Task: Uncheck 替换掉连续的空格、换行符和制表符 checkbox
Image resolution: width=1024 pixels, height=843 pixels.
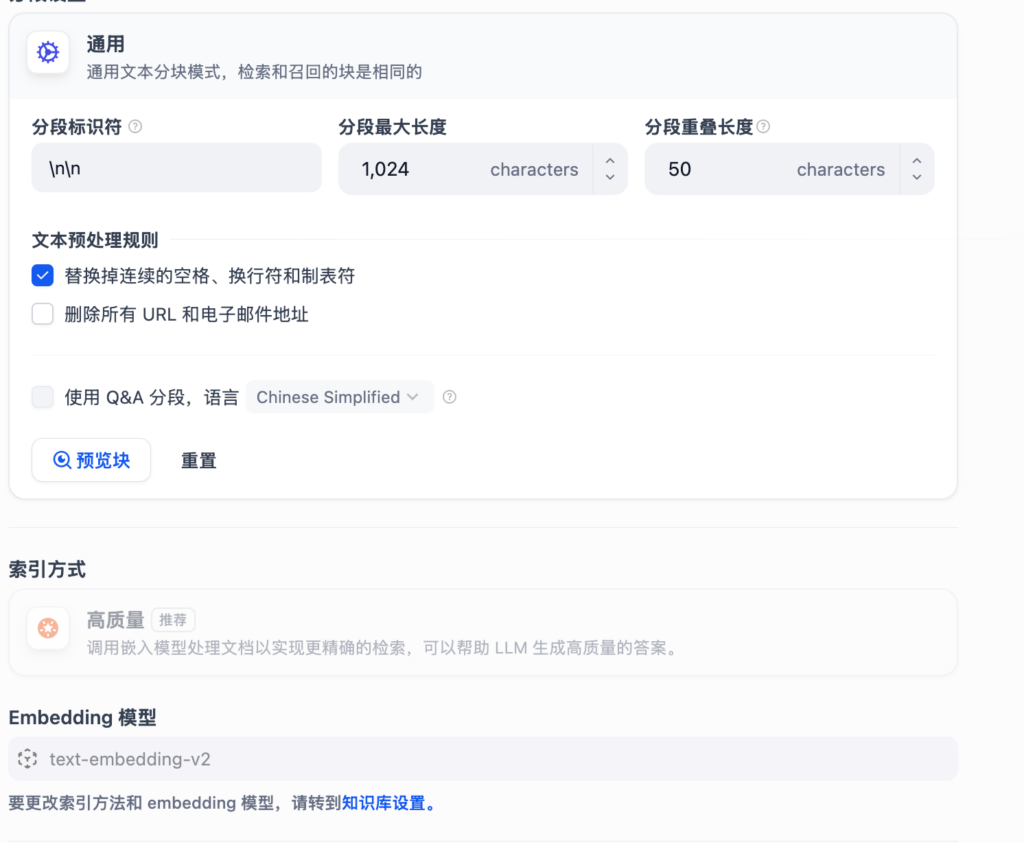Action: (x=42, y=276)
